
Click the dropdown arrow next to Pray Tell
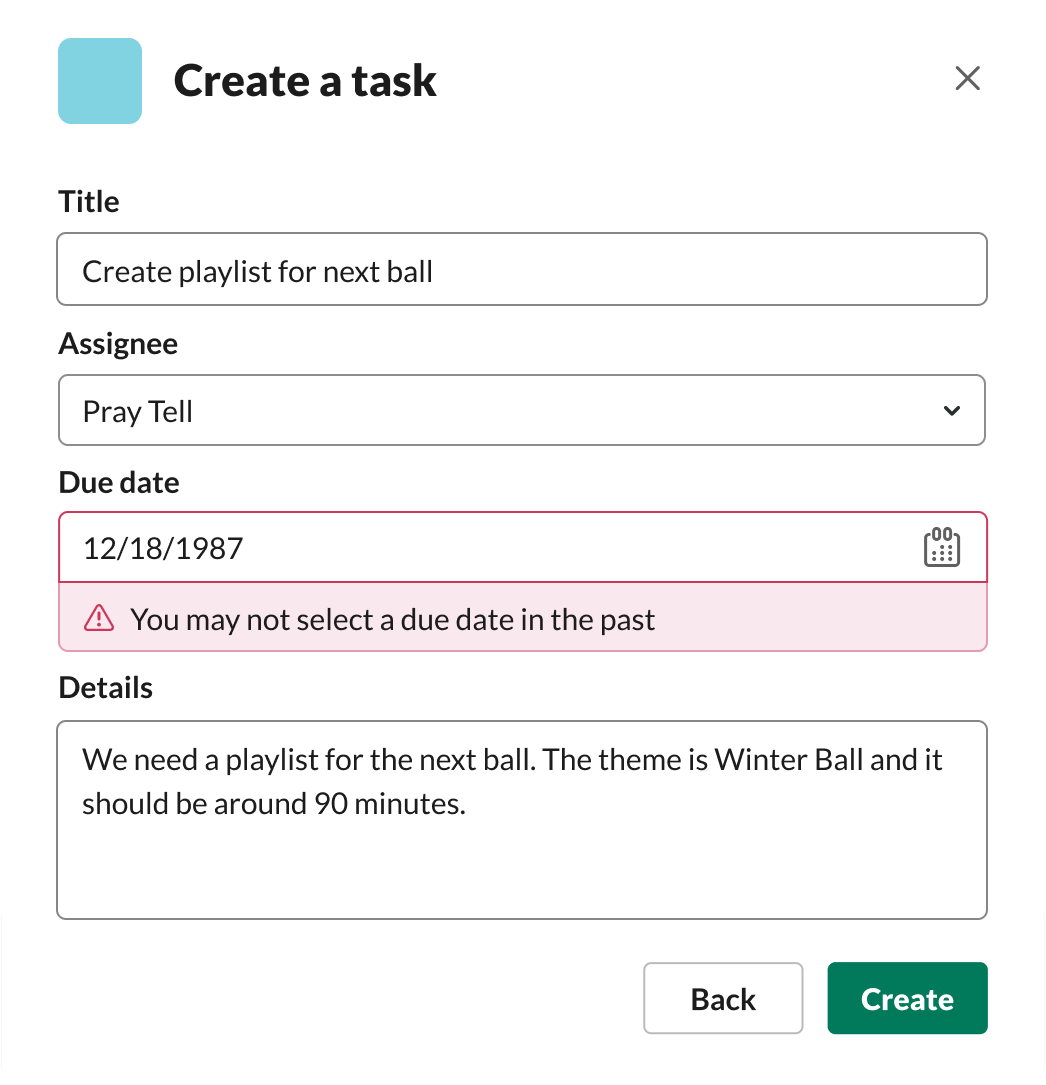pos(952,410)
